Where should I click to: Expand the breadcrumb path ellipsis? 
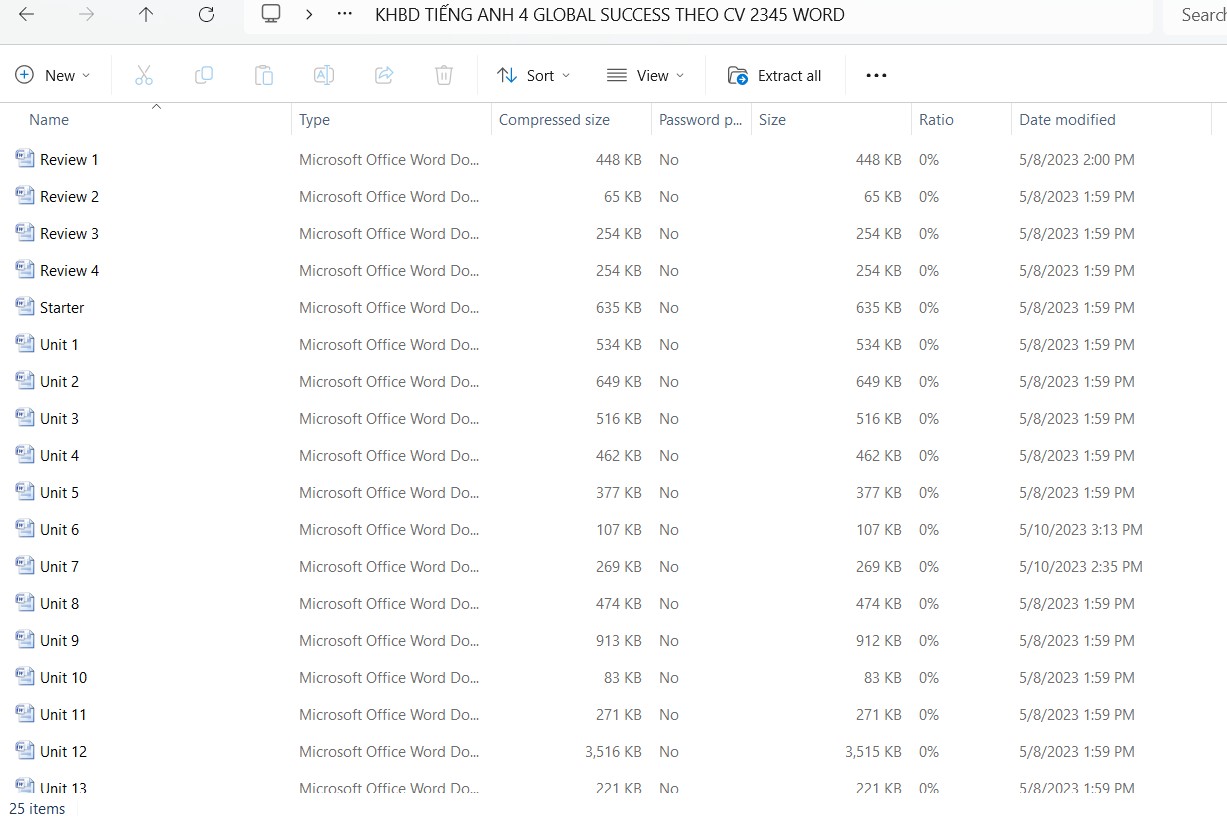coord(345,15)
